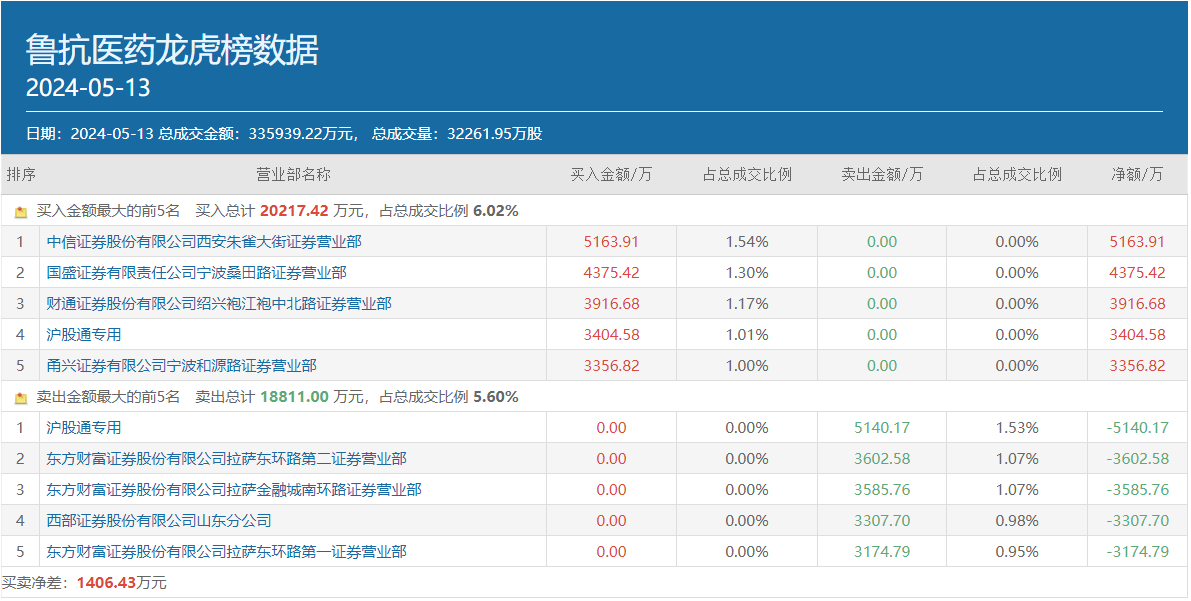Click 沪股通专用 in the sell list
This screenshot has width=1191, height=601.
coord(84,428)
